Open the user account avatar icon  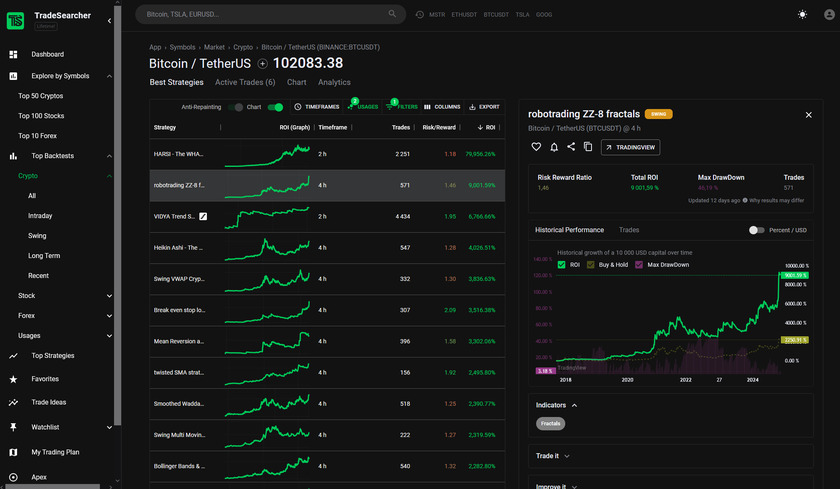(x=829, y=14)
